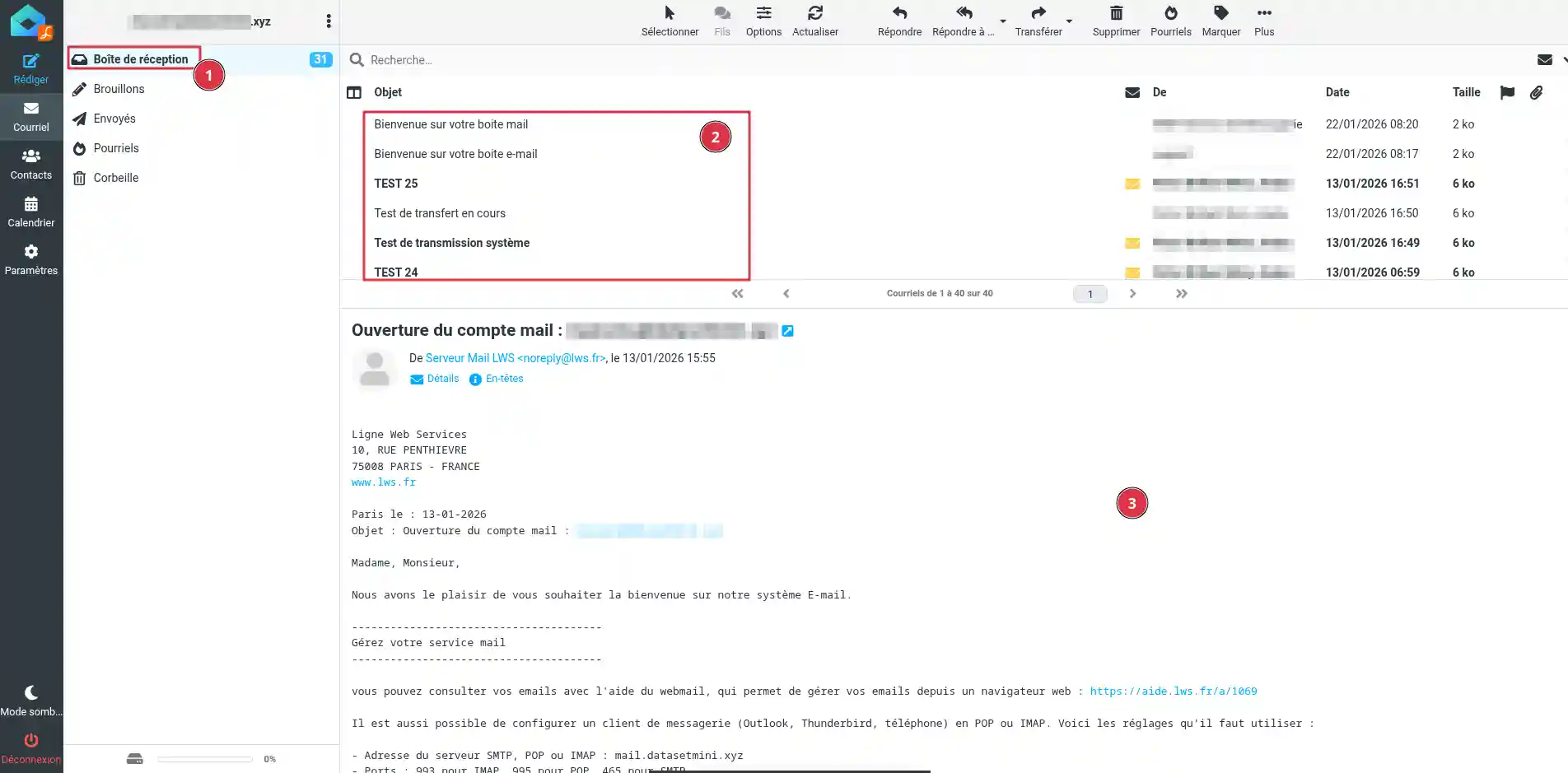Open the Marquer tag menu
Image resolution: width=1568 pixels, height=773 pixels.
[1220, 21]
